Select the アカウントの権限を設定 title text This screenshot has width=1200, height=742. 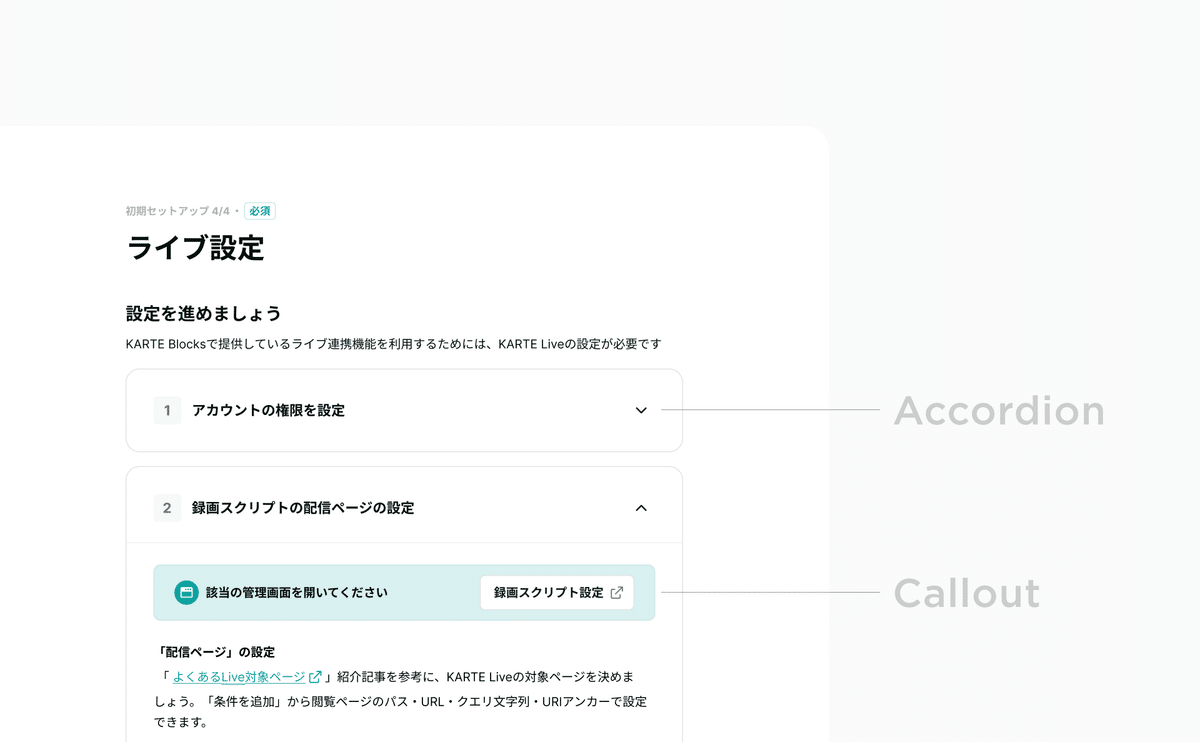pyautogui.click(x=268, y=410)
